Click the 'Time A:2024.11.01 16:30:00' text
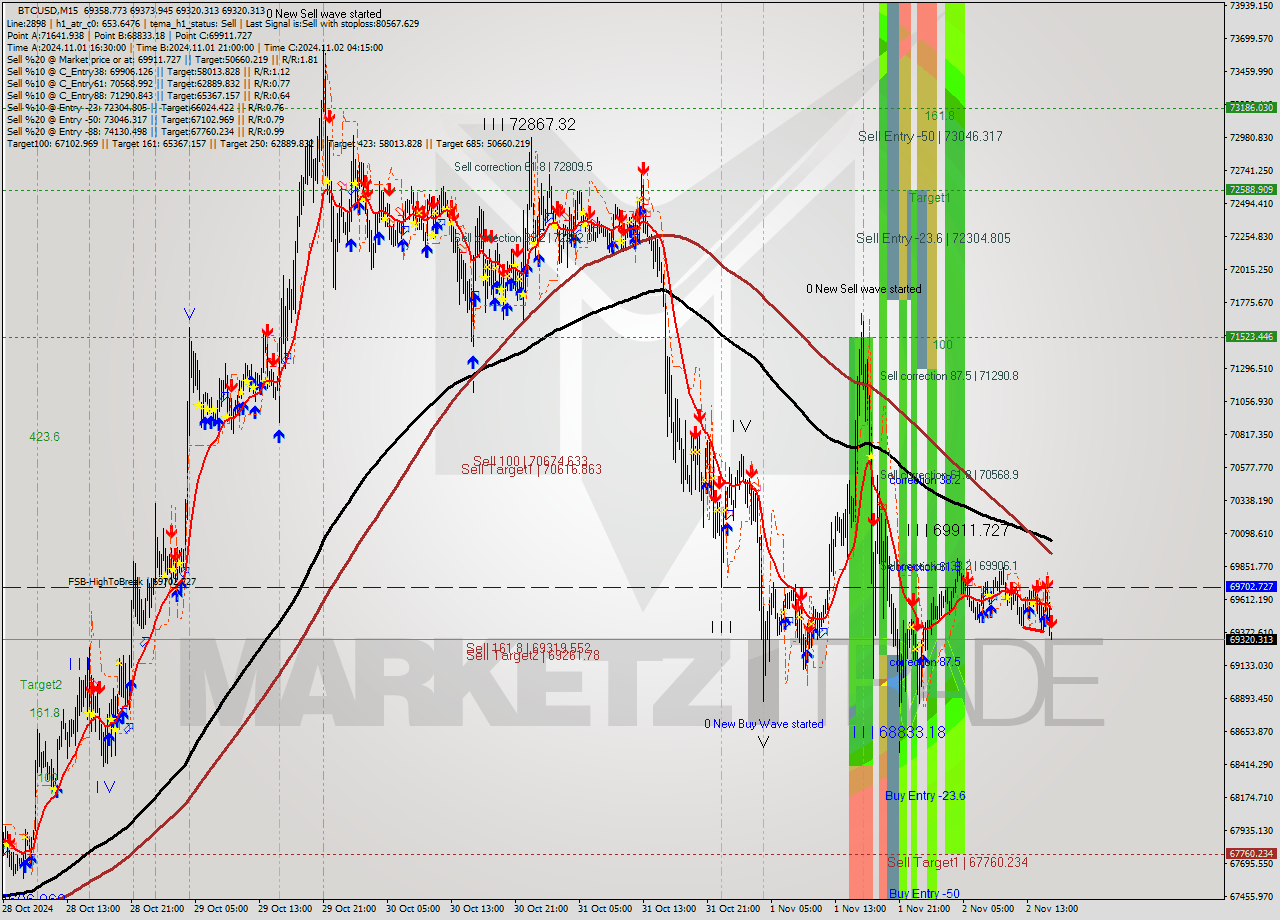This screenshot has width=1280, height=920. pos(67,47)
